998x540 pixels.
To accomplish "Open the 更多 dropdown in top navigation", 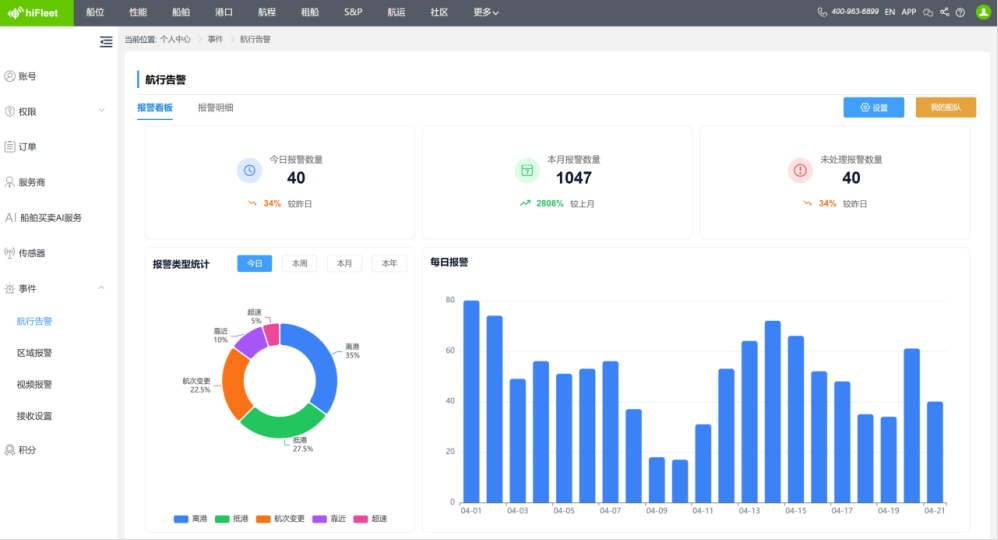I will click(486, 12).
